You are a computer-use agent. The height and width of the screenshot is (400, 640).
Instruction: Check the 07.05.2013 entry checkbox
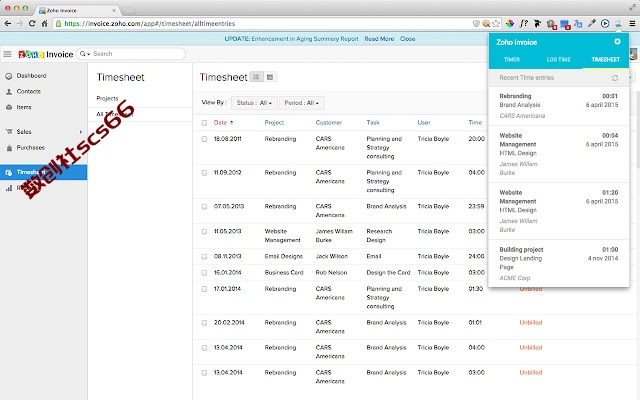click(204, 207)
